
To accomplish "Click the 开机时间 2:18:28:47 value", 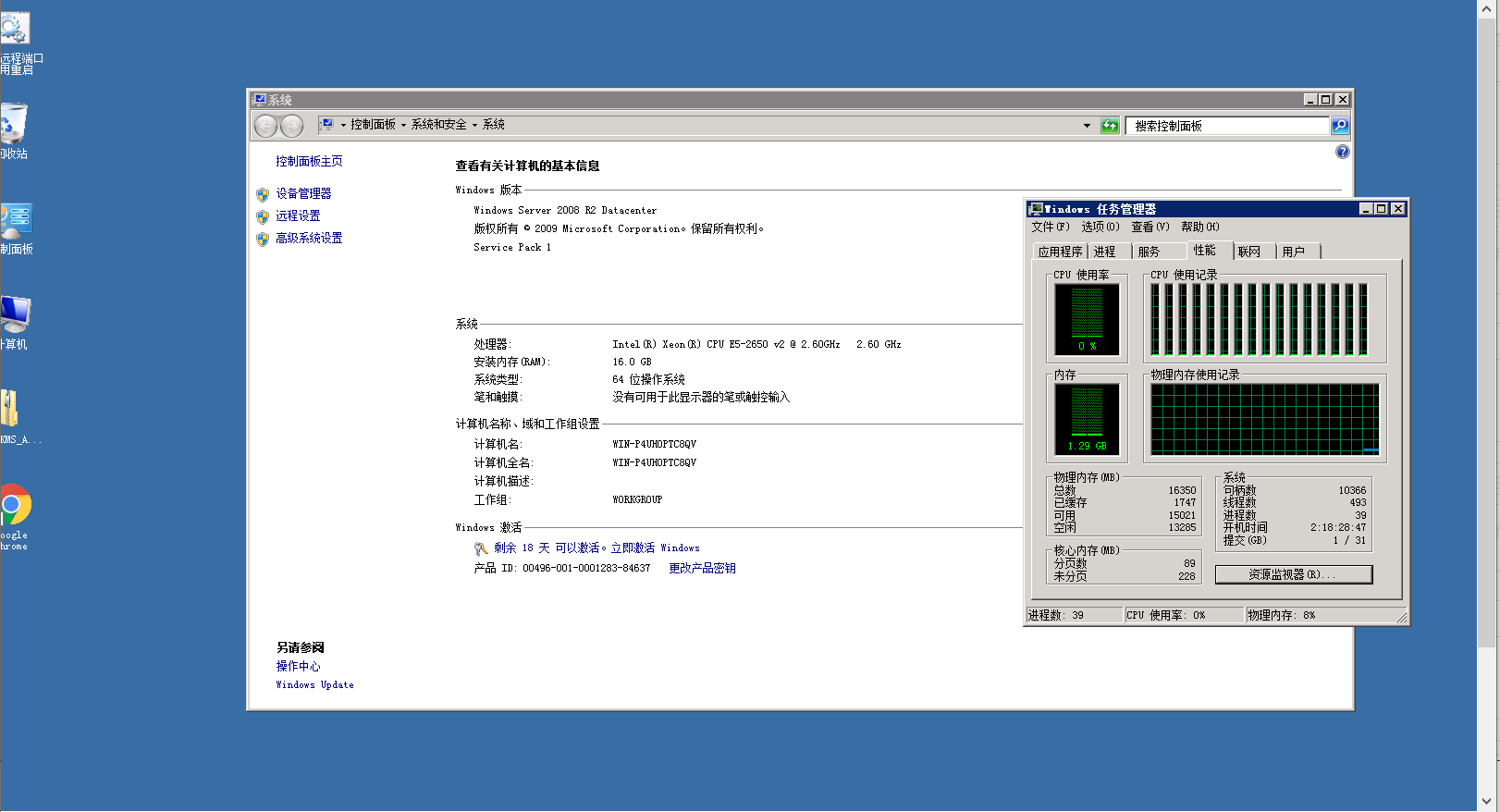I will point(1337,527).
